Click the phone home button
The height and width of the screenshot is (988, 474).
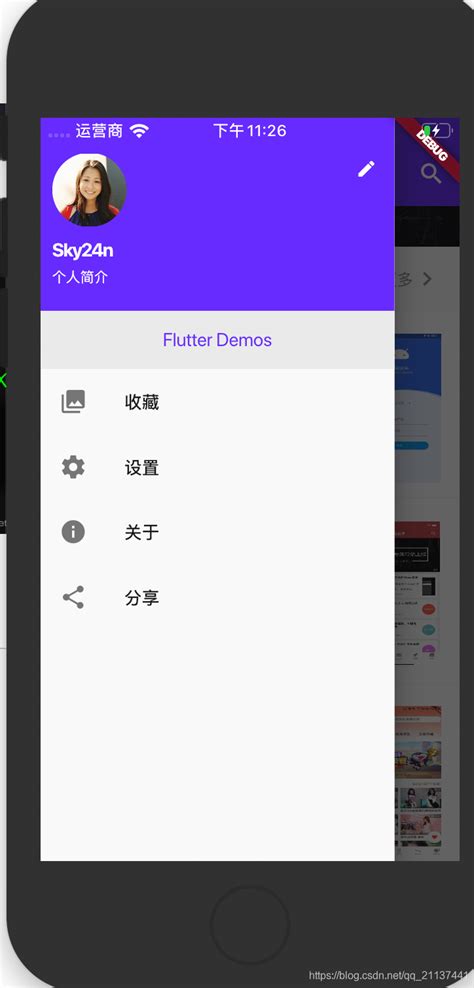(250, 924)
